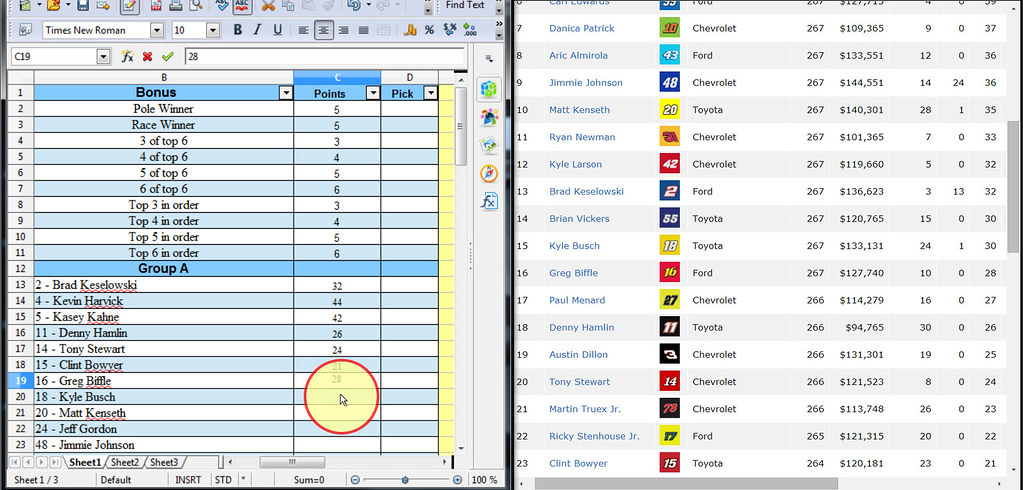Go to first sheet navigation button
Image resolution: width=1023 pixels, height=490 pixels.
(15, 462)
